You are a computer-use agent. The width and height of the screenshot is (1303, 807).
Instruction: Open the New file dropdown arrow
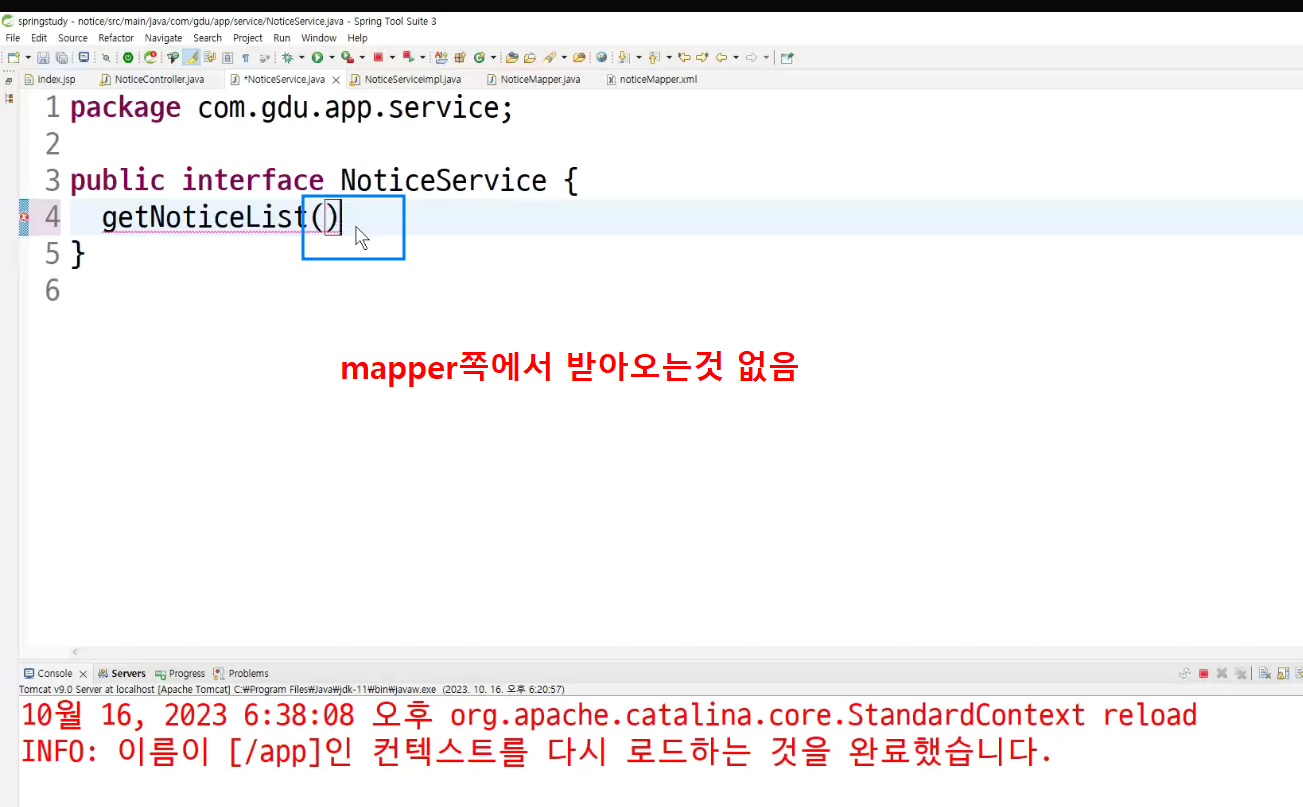[x=28, y=58]
